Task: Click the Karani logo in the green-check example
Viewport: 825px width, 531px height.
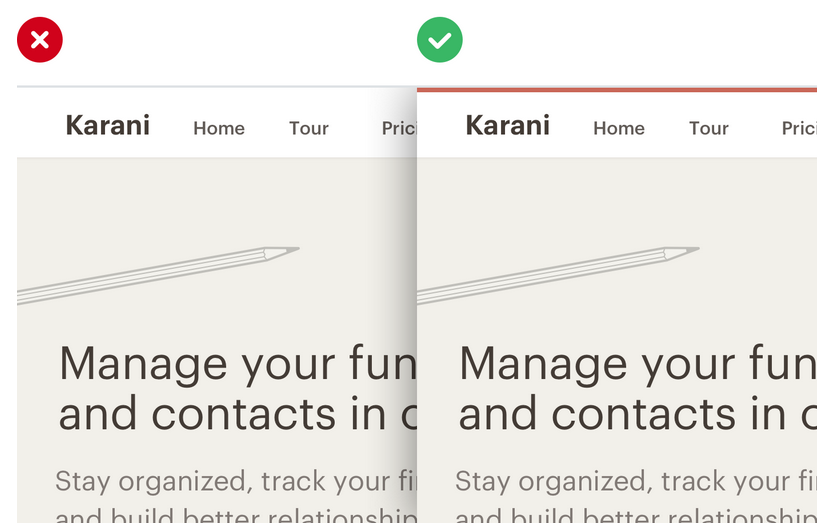Action: pos(507,126)
